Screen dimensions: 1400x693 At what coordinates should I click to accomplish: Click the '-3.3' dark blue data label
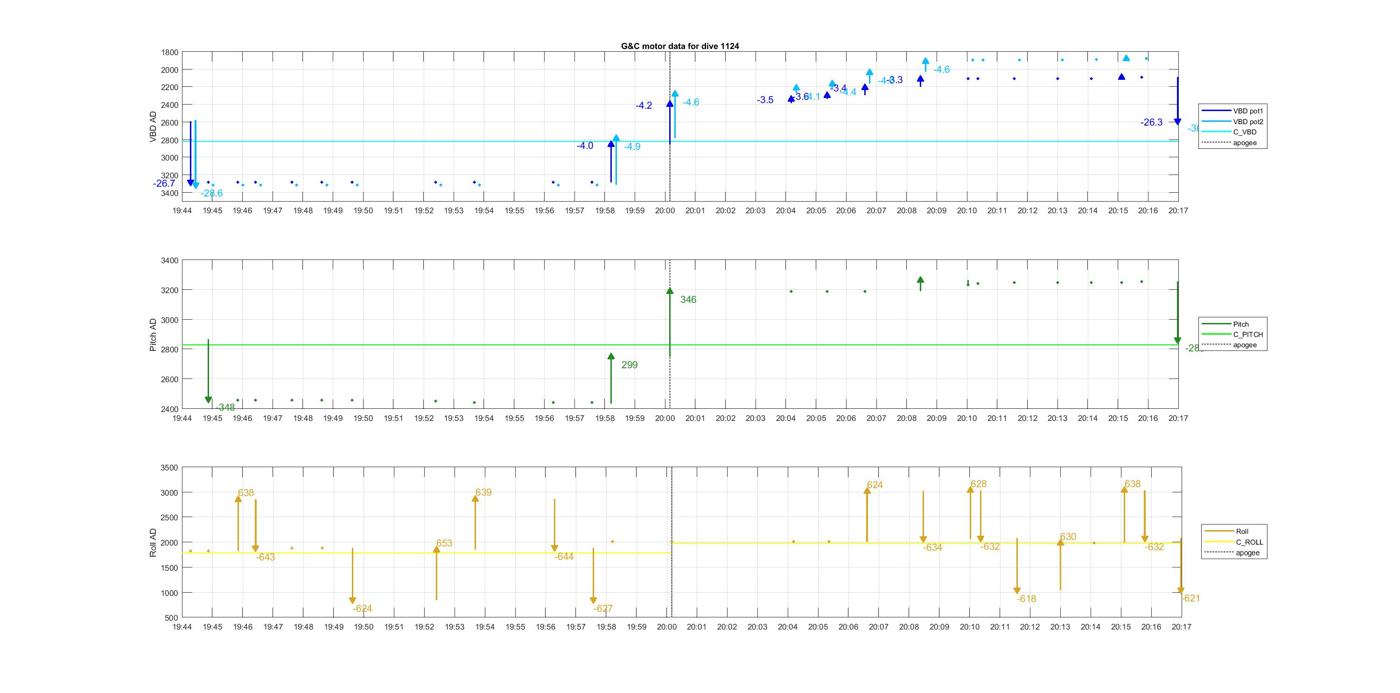[x=894, y=80]
